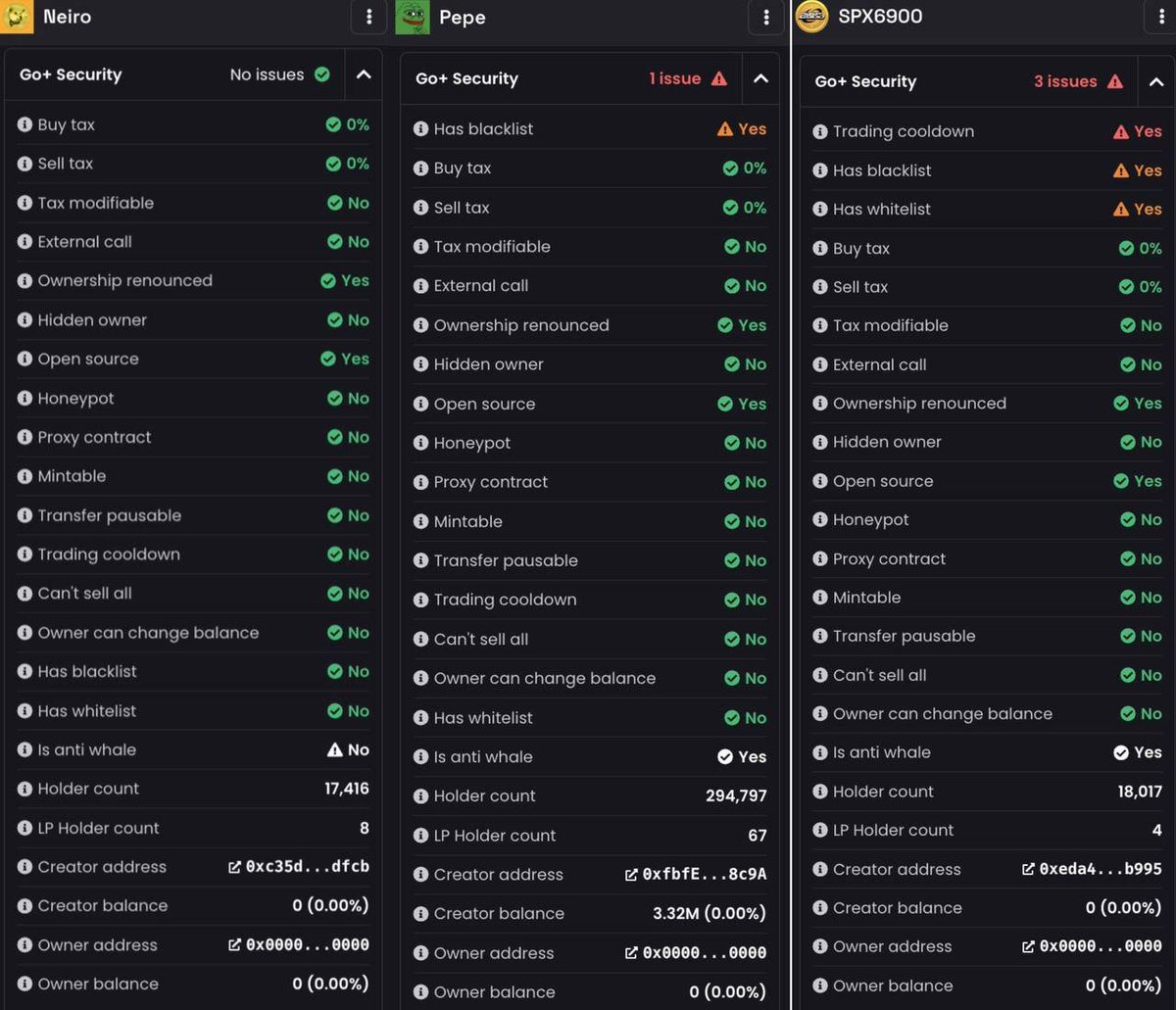Click Pepe Creator balance 3.32M (0.00%)
Viewport: 1176px width, 1010px height.
pos(710,914)
